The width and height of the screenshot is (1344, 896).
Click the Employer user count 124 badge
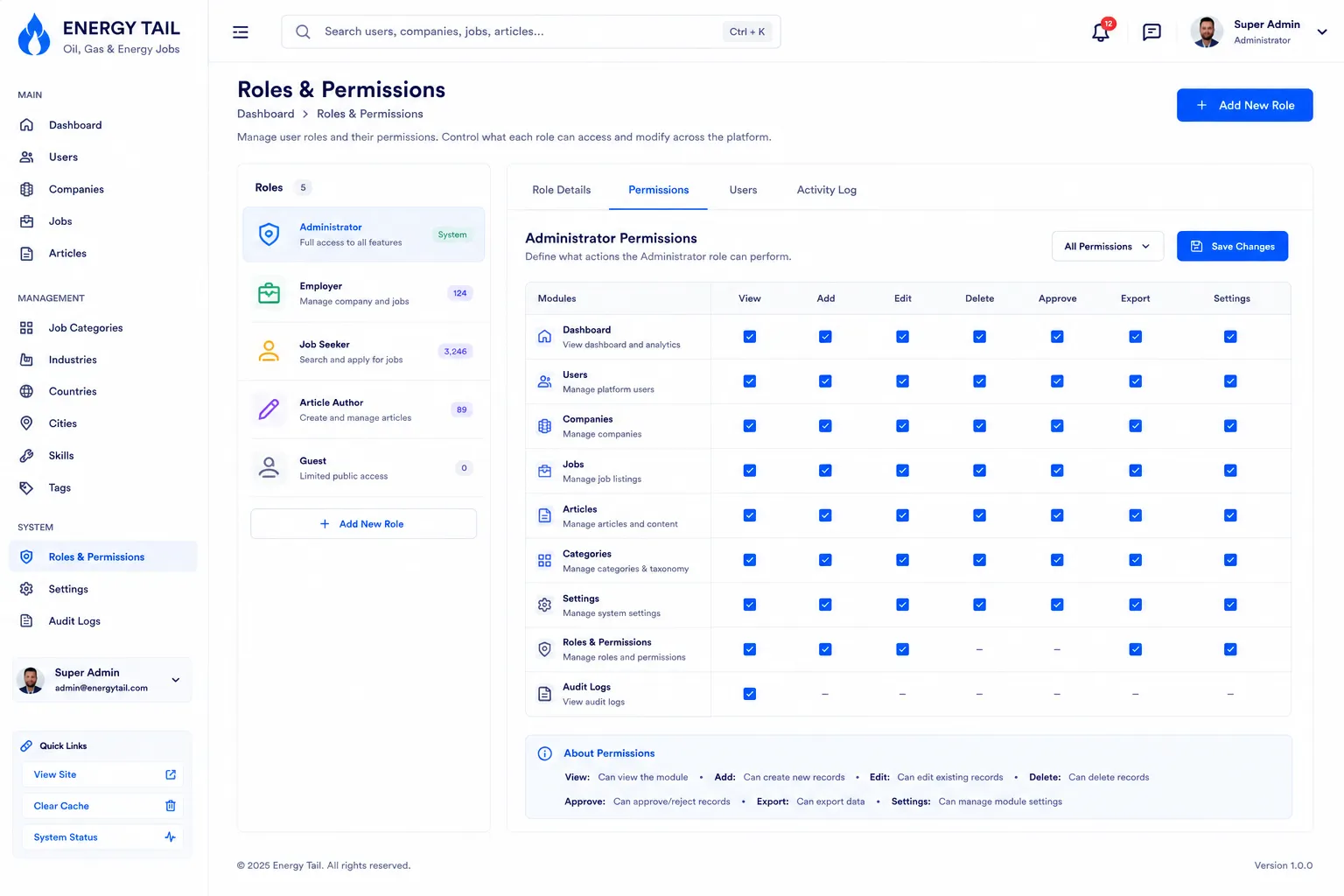click(x=459, y=293)
